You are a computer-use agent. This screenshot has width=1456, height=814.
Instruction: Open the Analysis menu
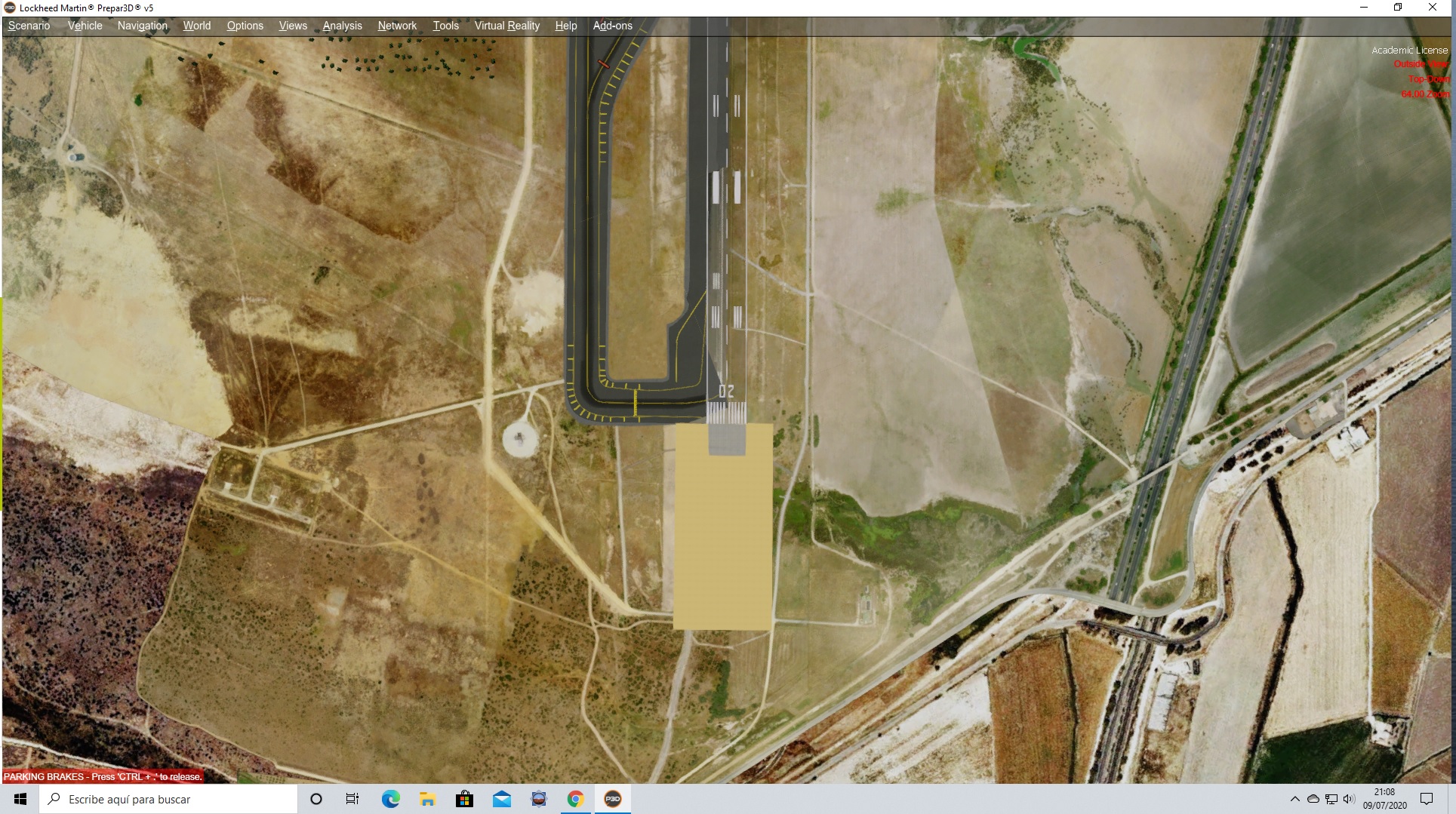(x=342, y=26)
